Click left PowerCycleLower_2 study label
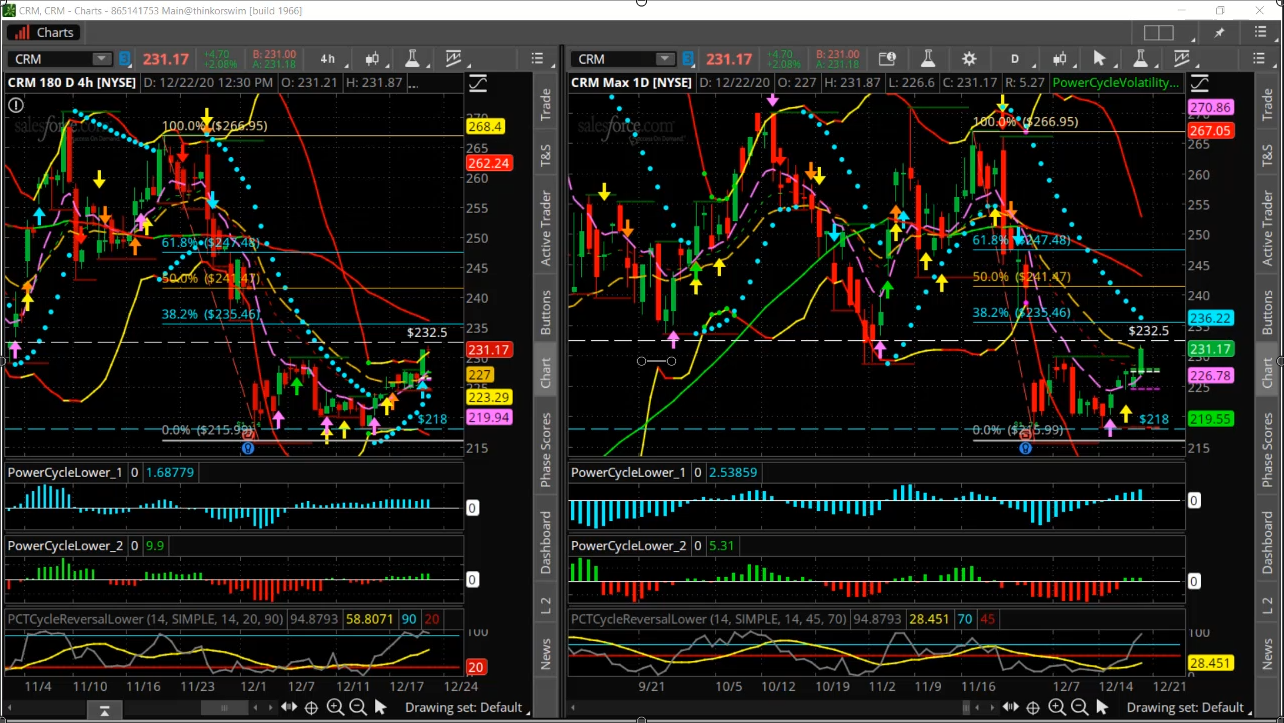Screen dimensions: 1284x723 [65, 546]
